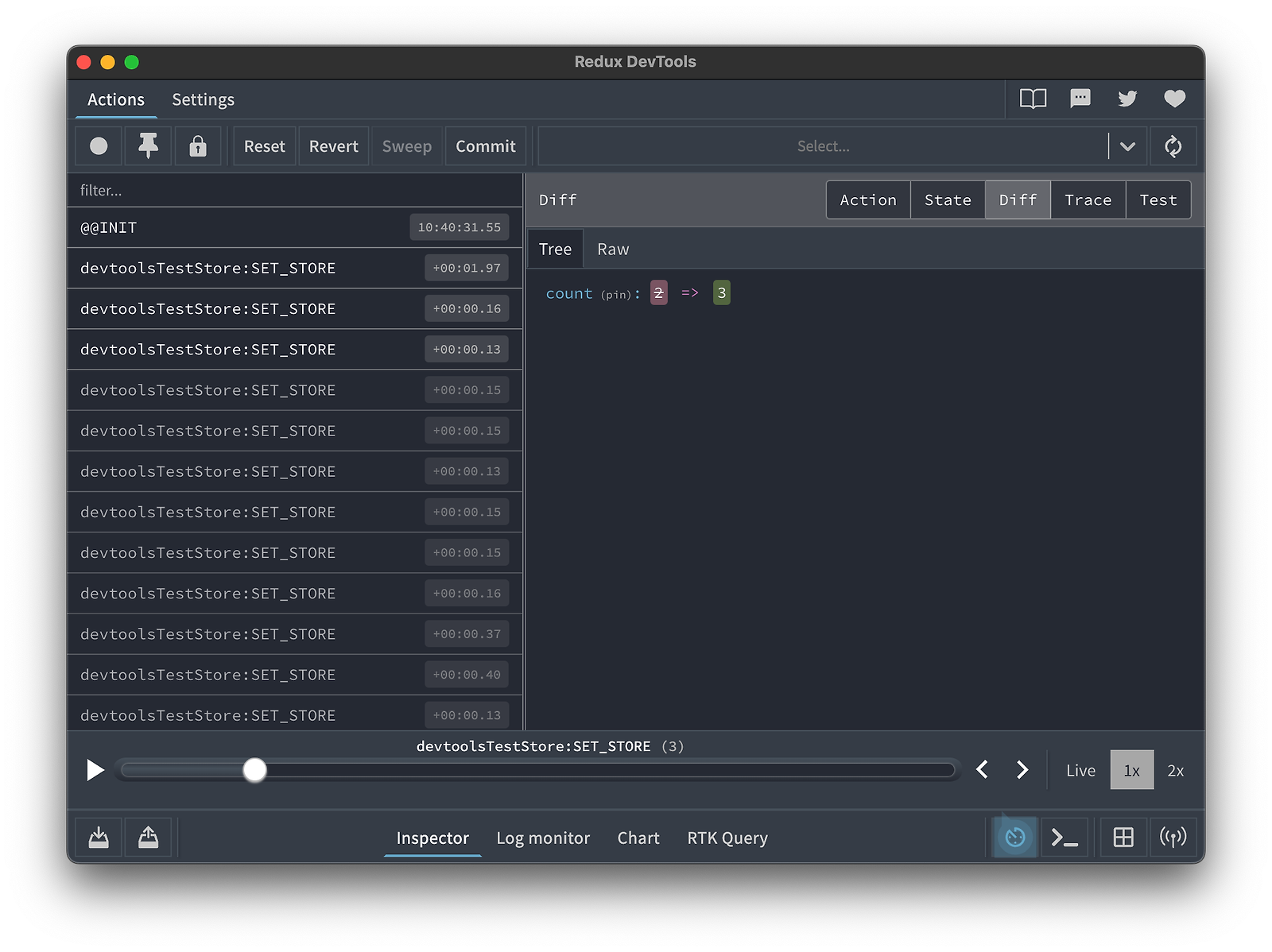The image size is (1272, 952).
Task: Switch to the Chart monitor
Action: pos(638,838)
